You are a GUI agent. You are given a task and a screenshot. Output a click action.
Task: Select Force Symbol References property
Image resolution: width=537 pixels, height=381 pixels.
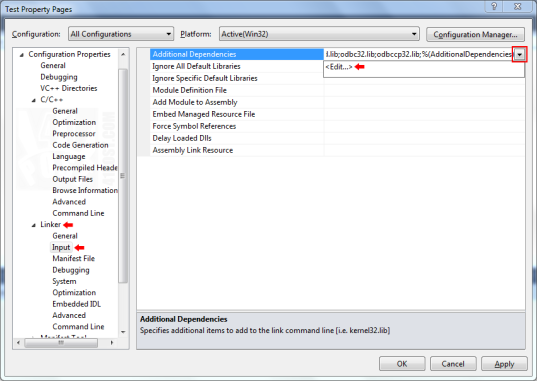coord(236,126)
